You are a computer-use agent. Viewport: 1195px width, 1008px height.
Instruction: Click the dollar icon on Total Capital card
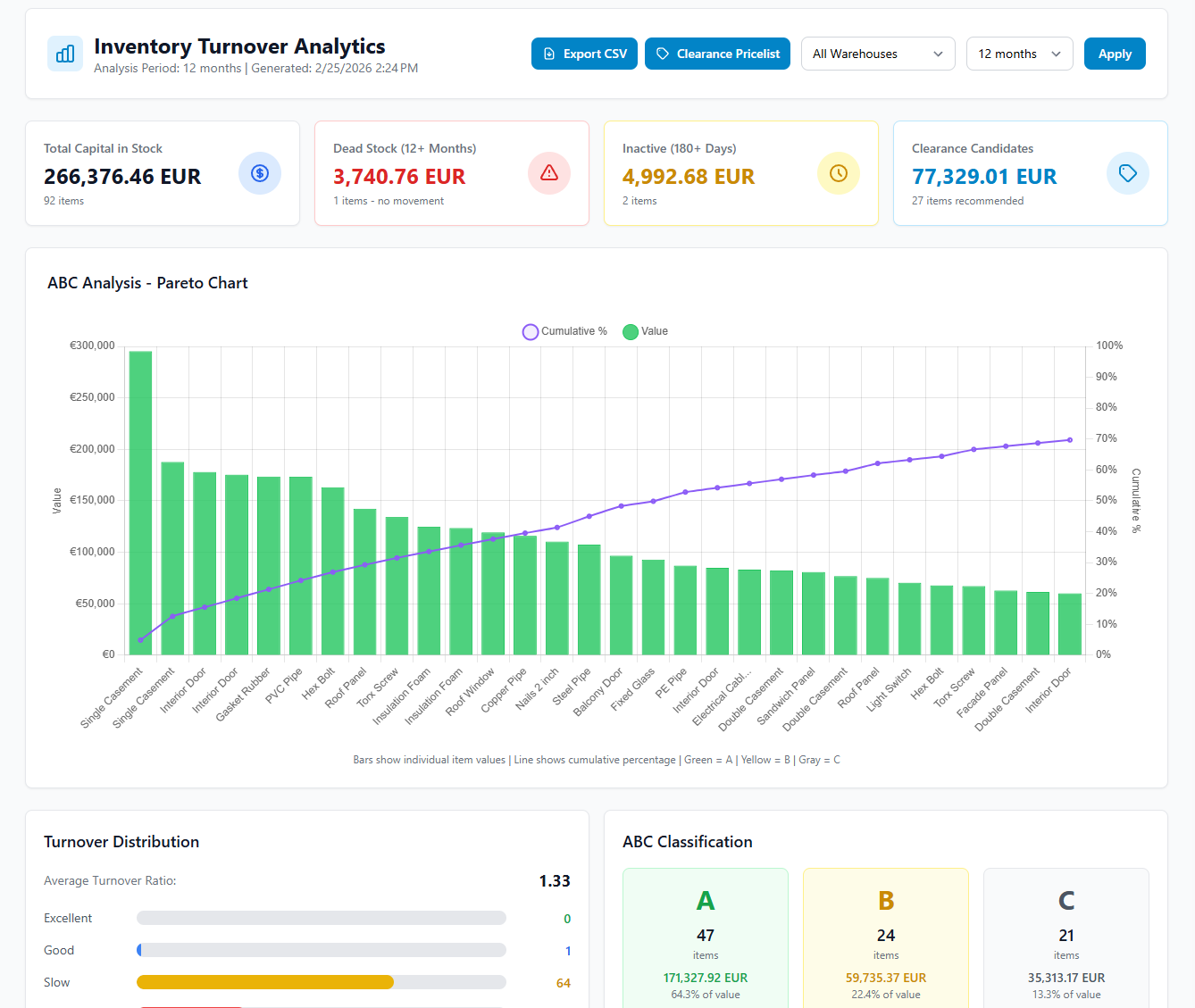point(260,173)
